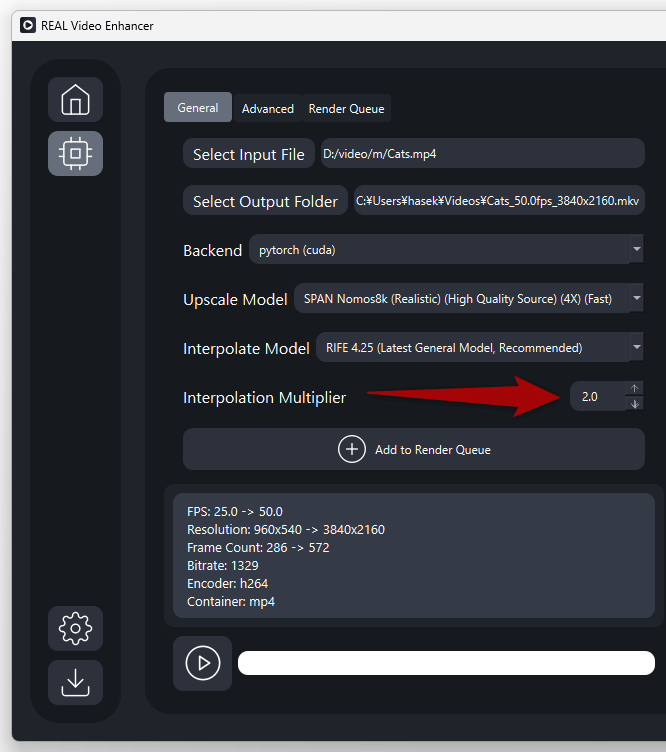Click the Upscale Model label
The width and height of the screenshot is (666, 752).
(235, 299)
